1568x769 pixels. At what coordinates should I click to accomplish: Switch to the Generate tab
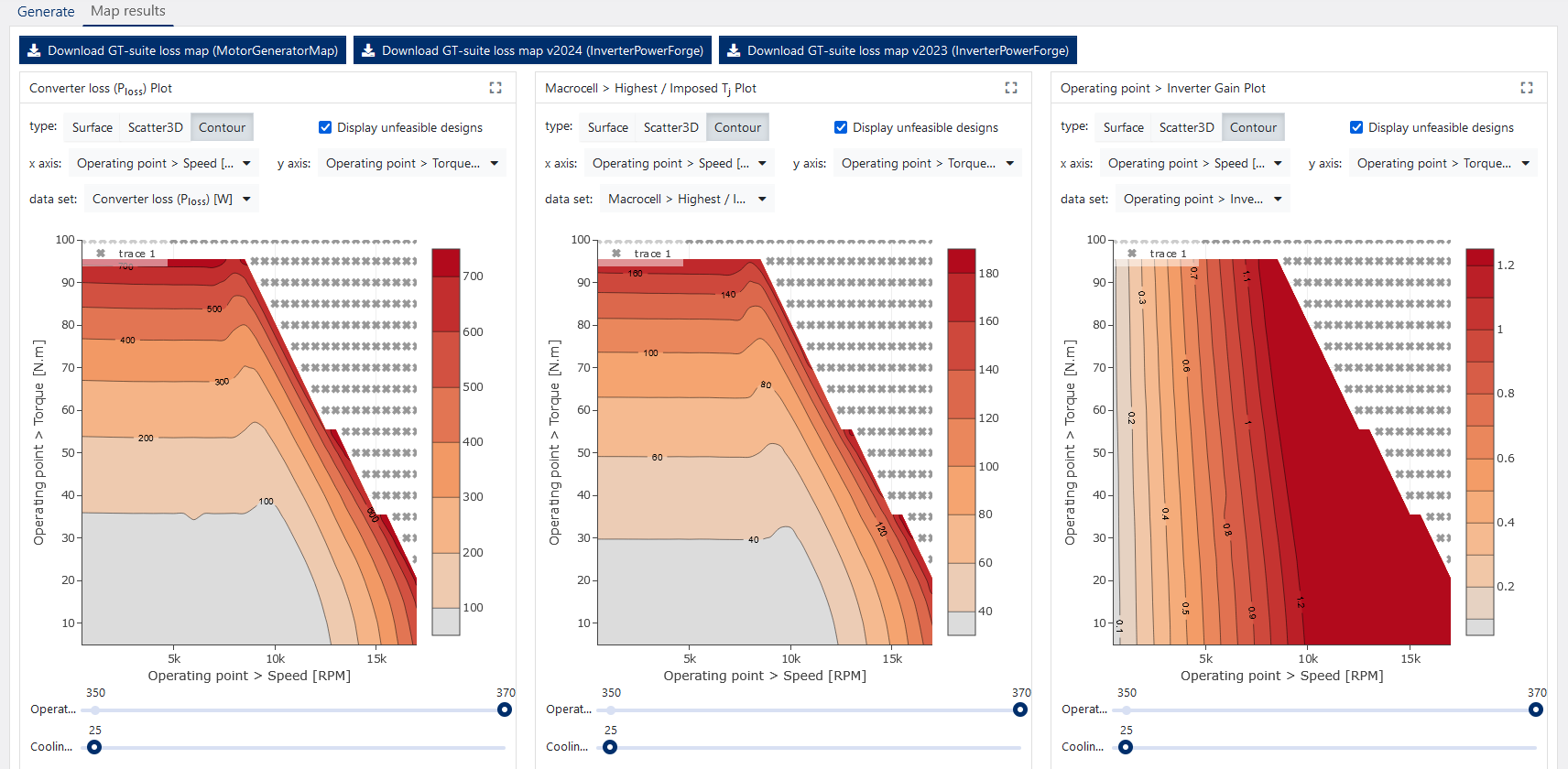[46, 12]
